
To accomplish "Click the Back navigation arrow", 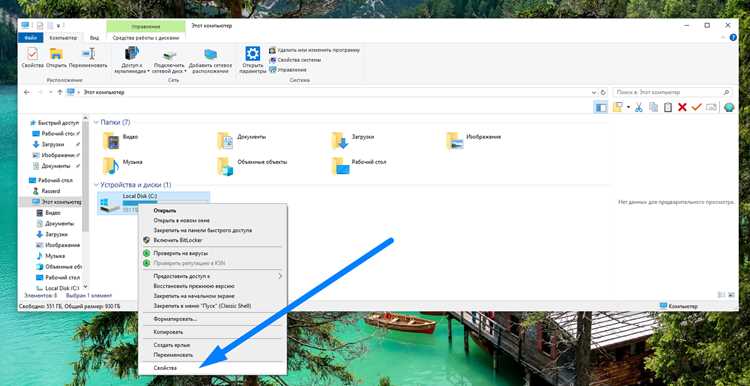I will click(26, 92).
